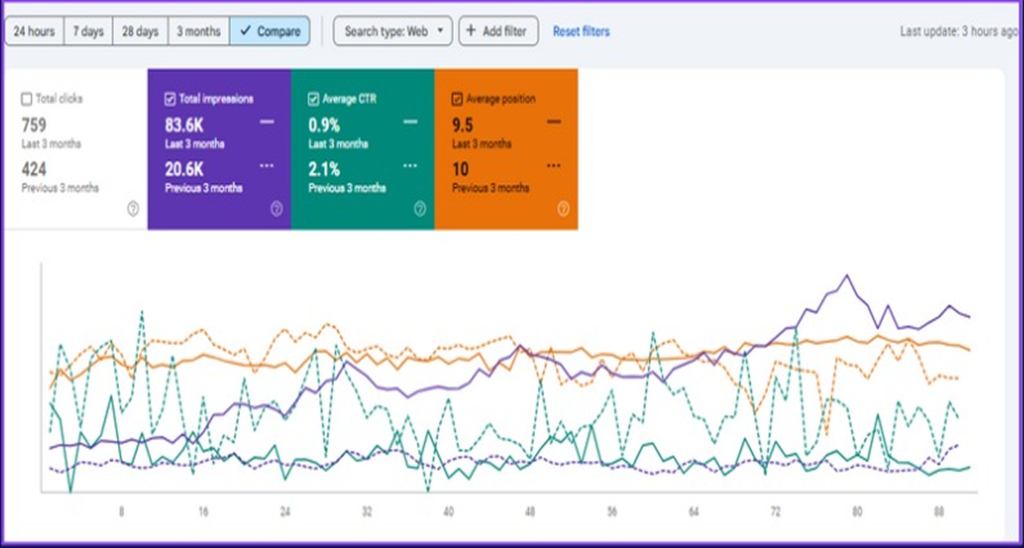Click solid line legend icon in Average position card

(x=554, y=122)
